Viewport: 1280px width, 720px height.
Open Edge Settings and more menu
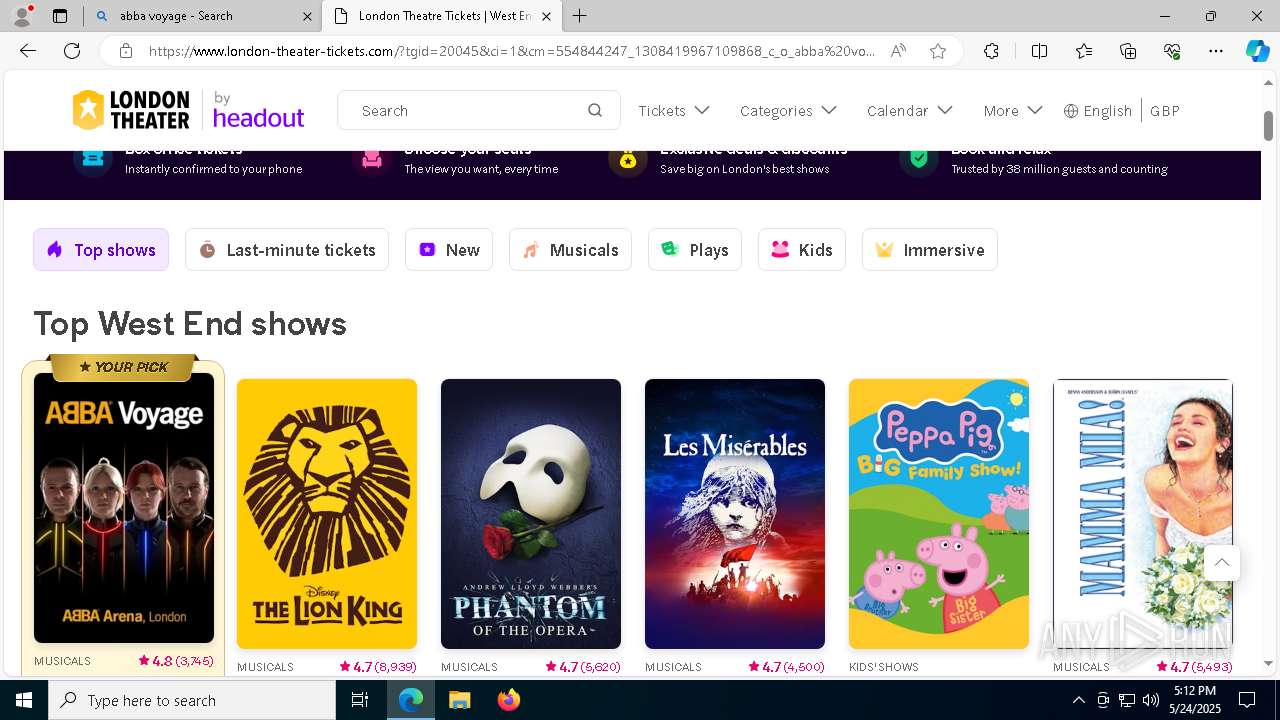pos(1216,51)
